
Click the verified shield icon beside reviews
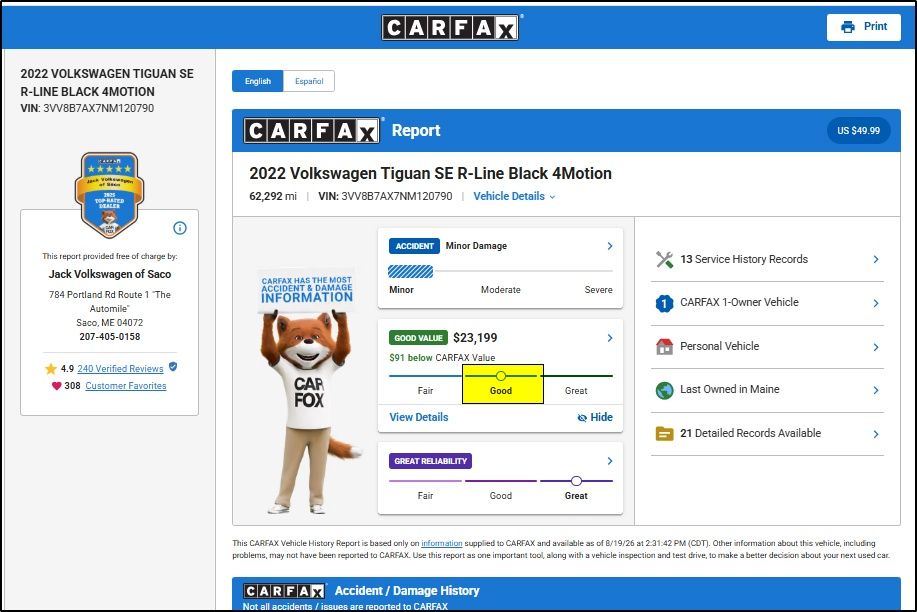[173, 367]
